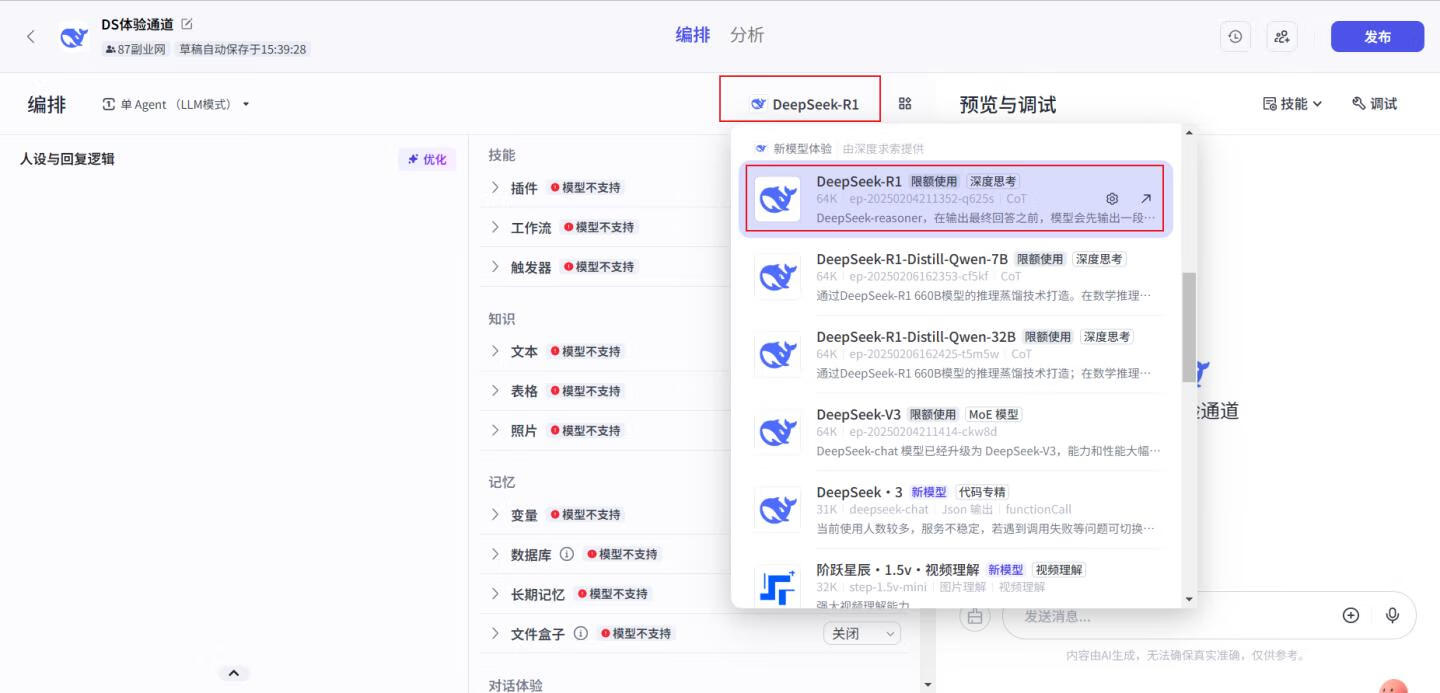Click the plus attachment icon in chat bar
This screenshot has width=1440, height=693.
[x=1351, y=616]
